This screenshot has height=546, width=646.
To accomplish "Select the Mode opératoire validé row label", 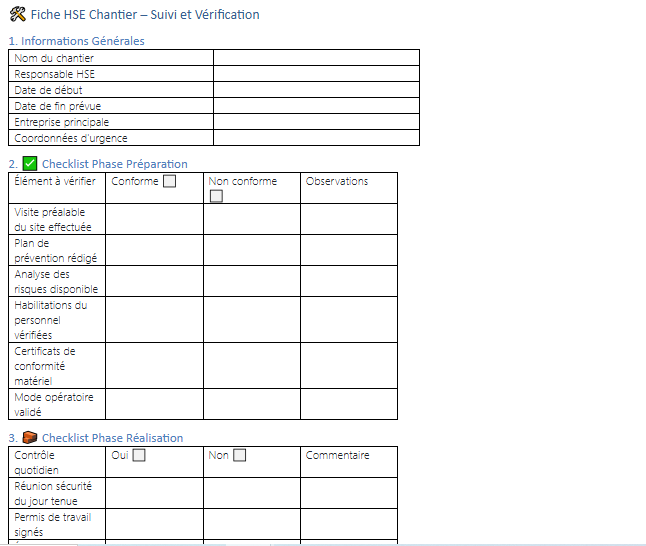I will click(54, 404).
